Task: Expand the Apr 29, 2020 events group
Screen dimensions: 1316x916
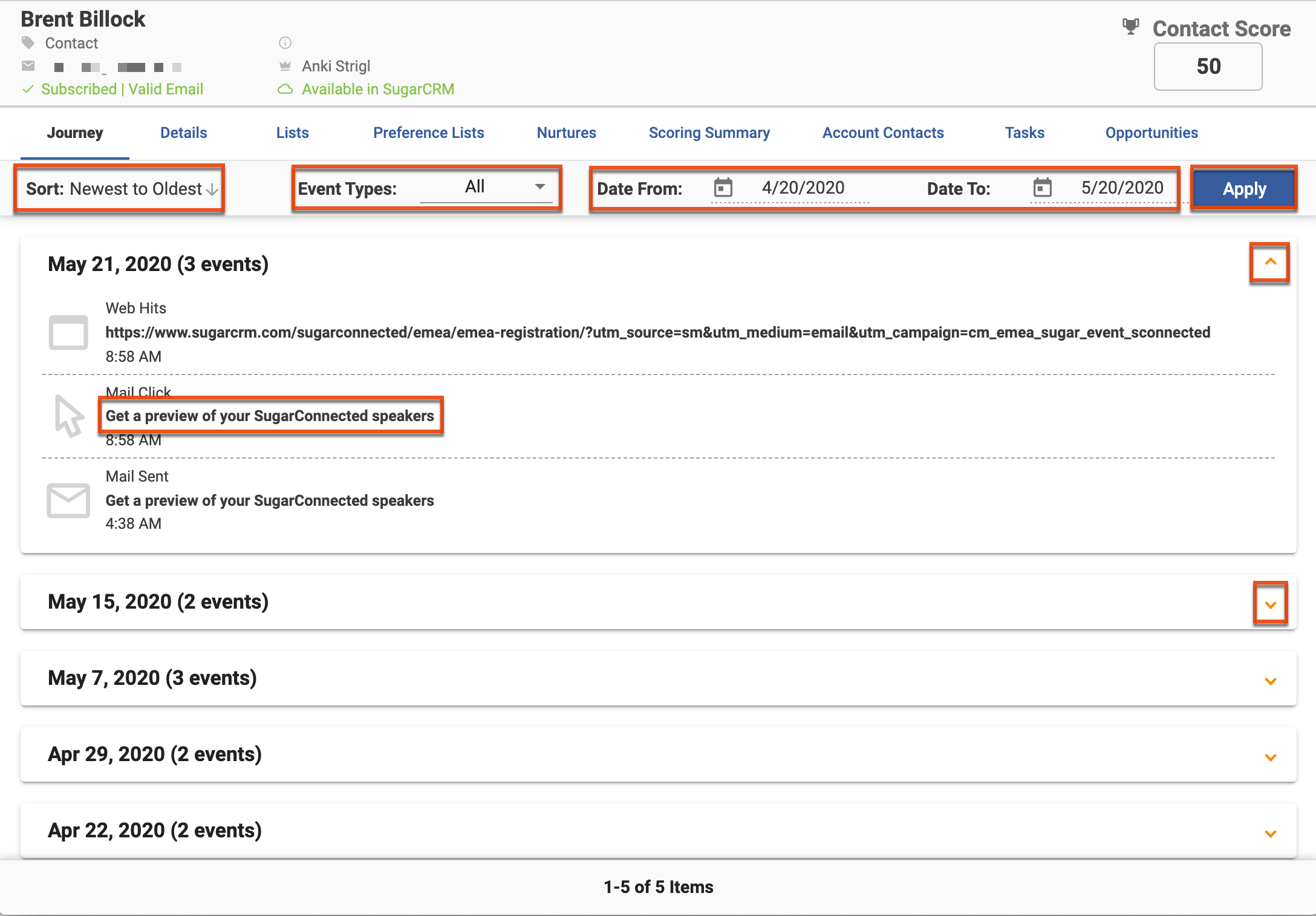Action: [x=1270, y=757]
